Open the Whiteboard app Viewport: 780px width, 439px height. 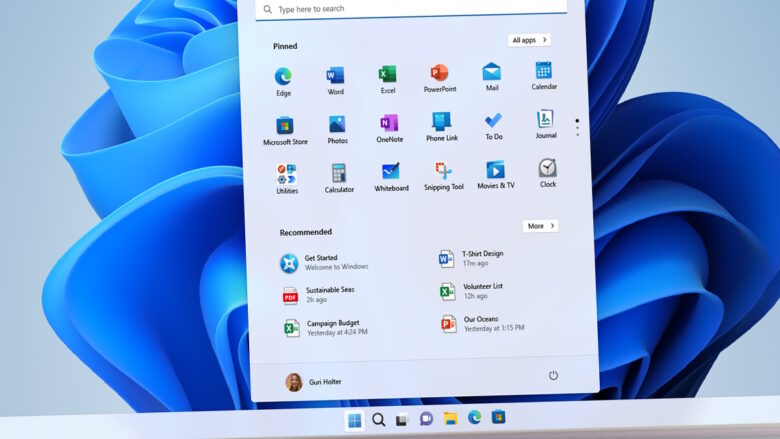pos(391,176)
